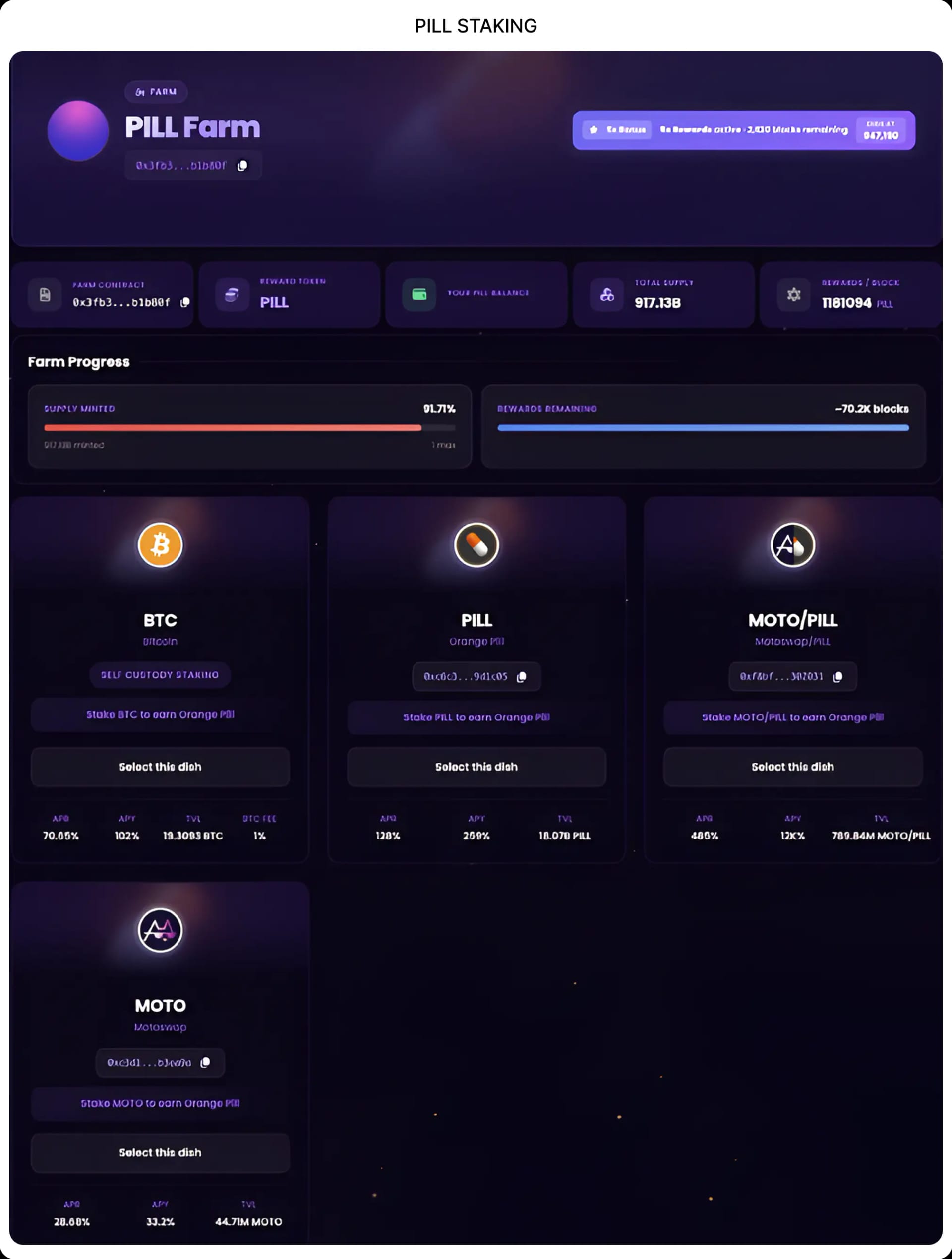Click the purple rewards status banner
Viewport: 952px width, 1259px height.
(744, 130)
